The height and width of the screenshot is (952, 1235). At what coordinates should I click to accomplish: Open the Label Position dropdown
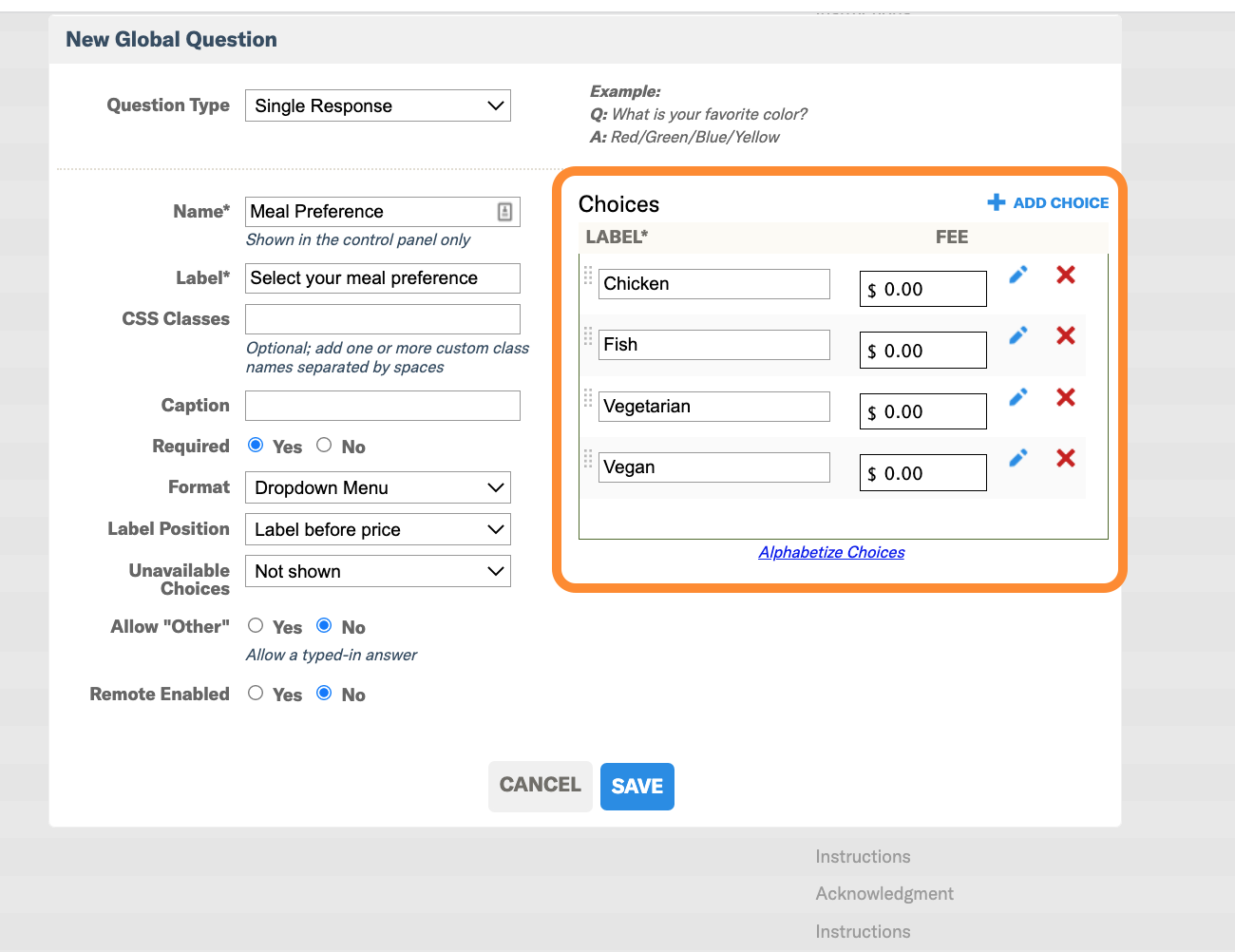click(x=378, y=529)
